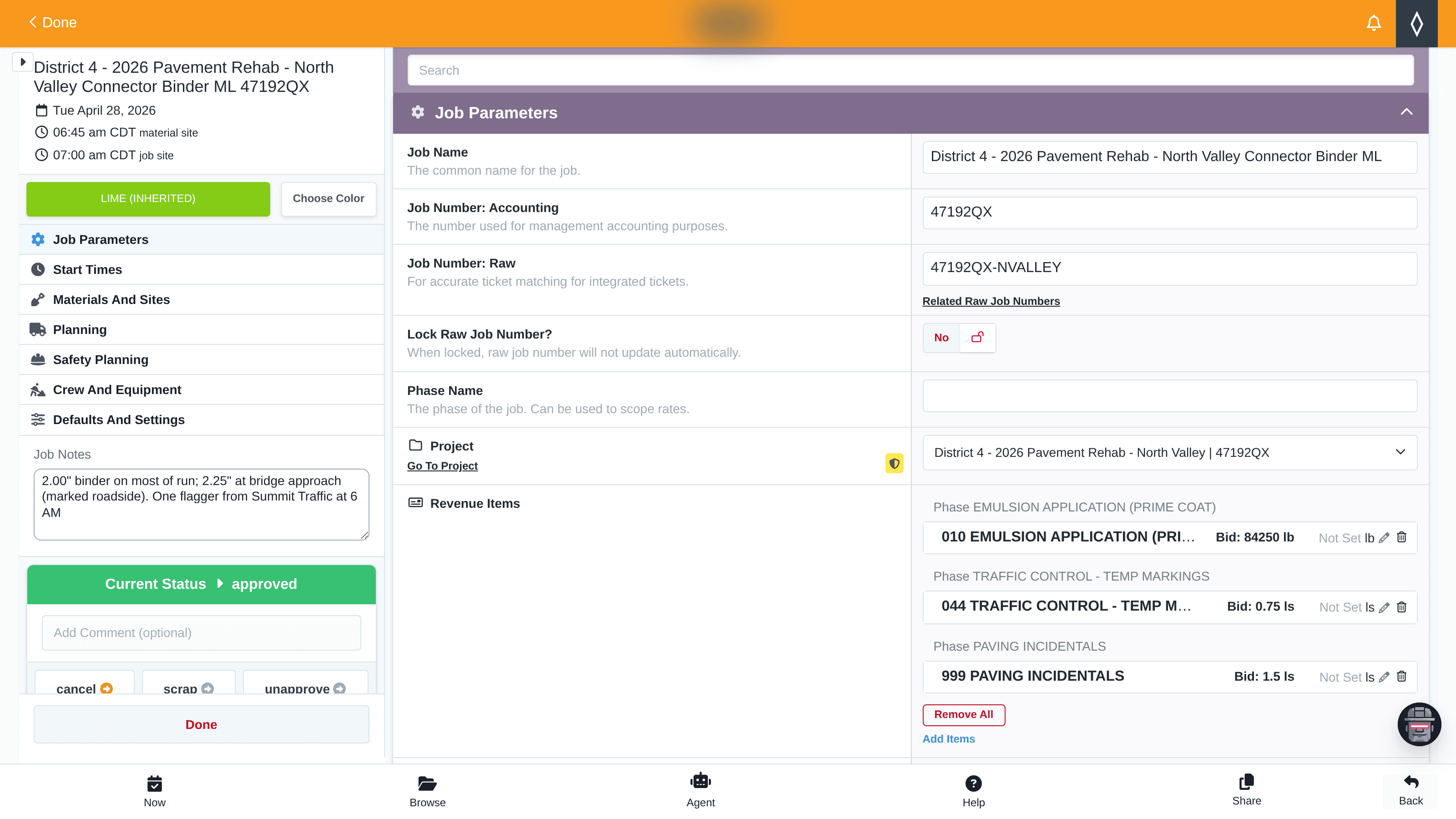Open the Help tab in bottom bar
The image size is (1456, 819).
973,791
